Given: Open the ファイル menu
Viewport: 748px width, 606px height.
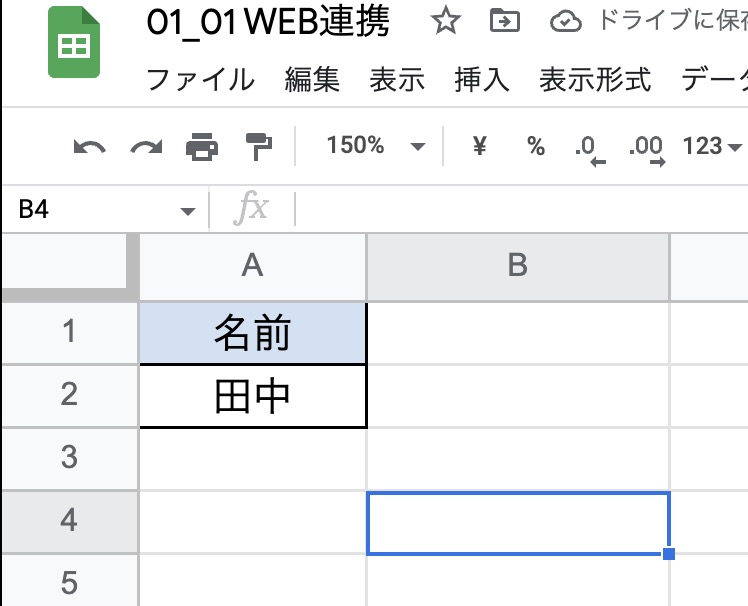Looking at the screenshot, I should click(200, 79).
